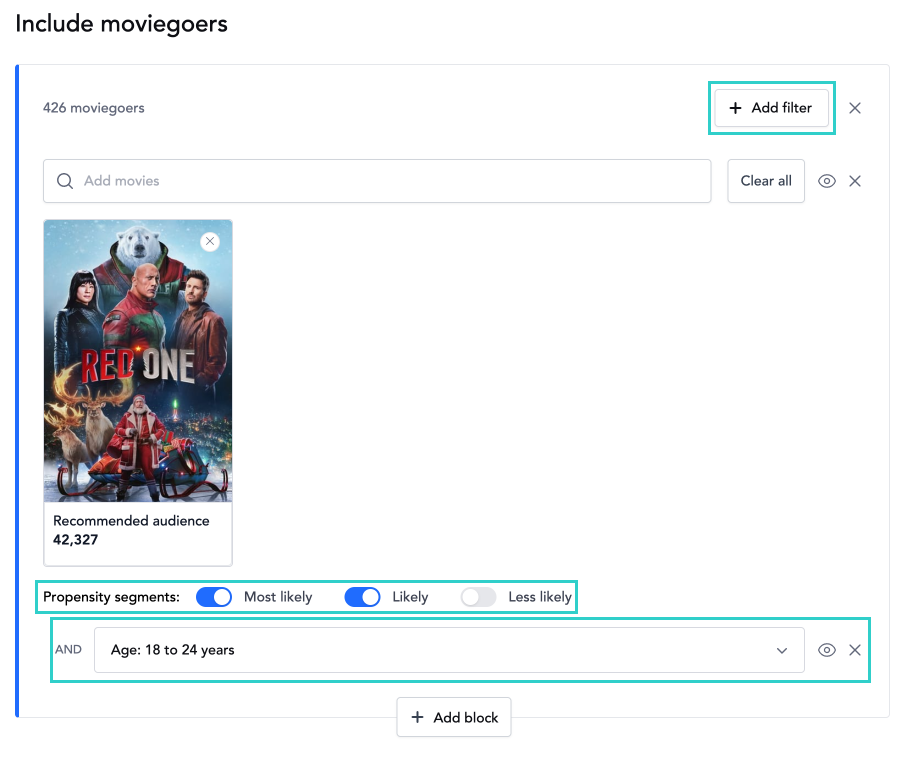The image size is (911, 760).
Task: Click the Propensity segments label
Action: pos(112,597)
